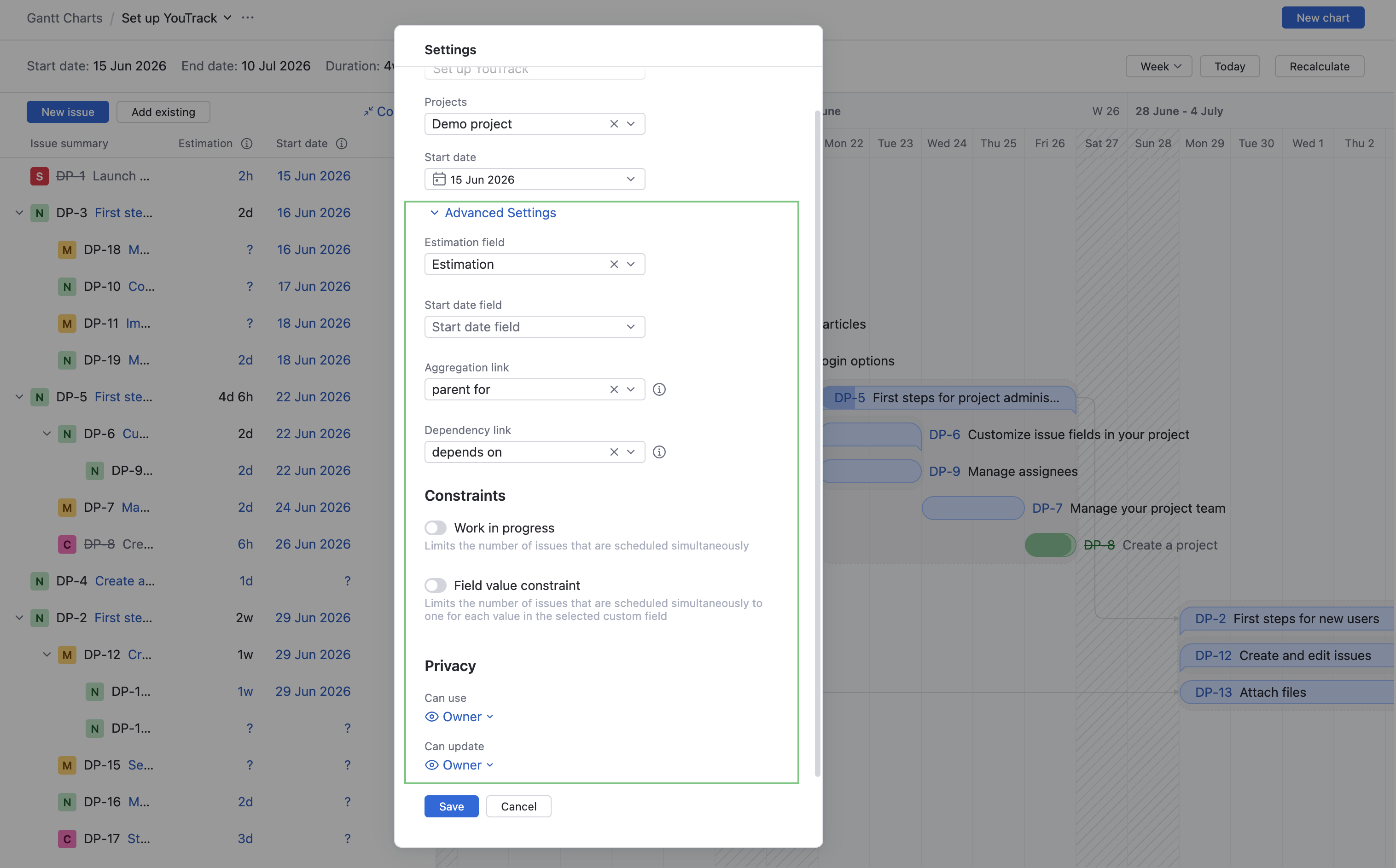Open the Start date field dropdown
Image resolution: width=1396 pixels, height=868 pixels.
click(x=535, y=327)
